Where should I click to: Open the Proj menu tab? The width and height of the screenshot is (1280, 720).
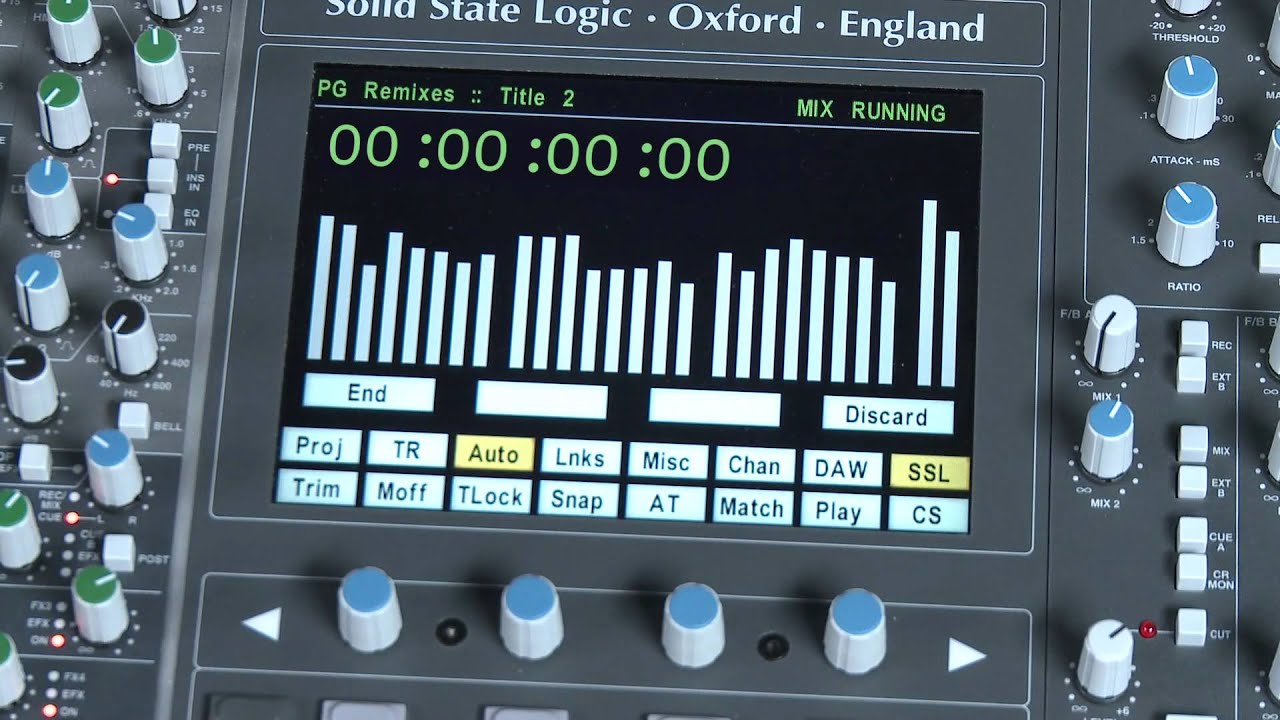coord(320,447)
